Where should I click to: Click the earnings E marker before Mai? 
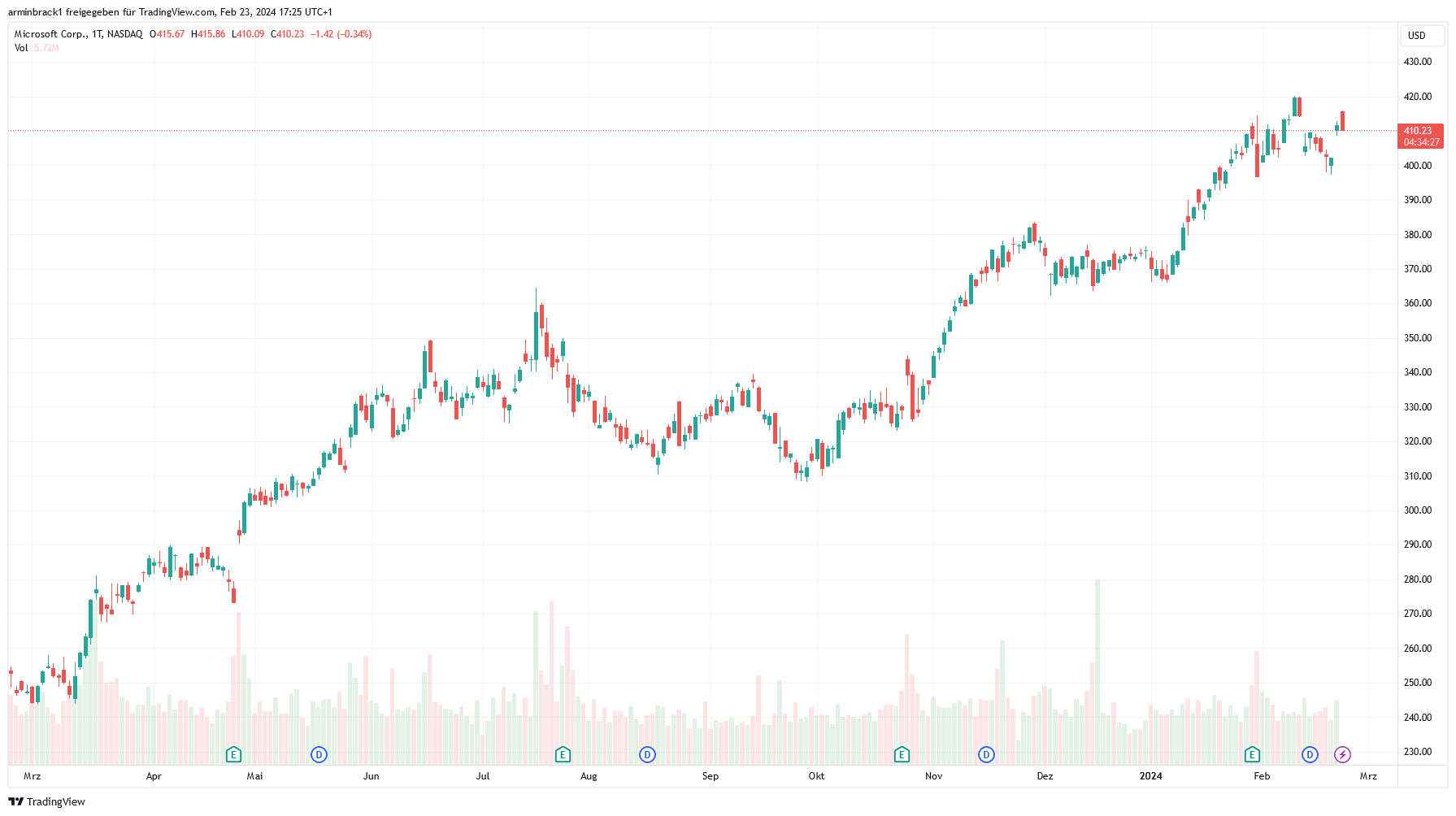(x=233, y=755)
